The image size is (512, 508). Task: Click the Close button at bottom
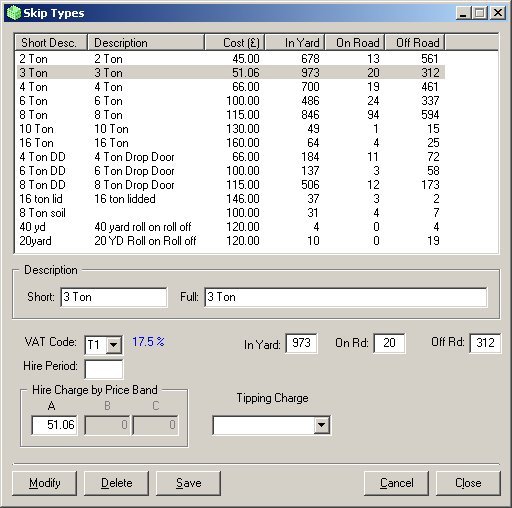[x=468, y=483]
